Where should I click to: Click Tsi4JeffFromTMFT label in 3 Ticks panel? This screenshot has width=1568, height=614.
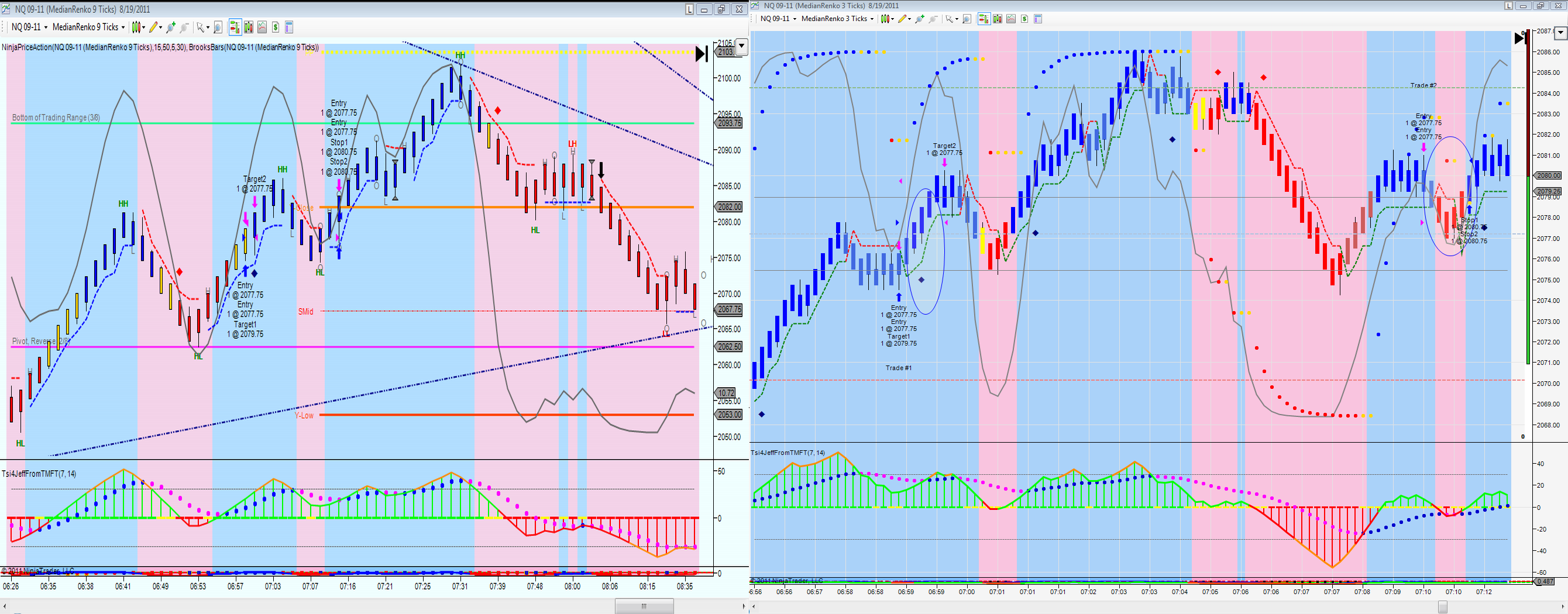[788, 453]
